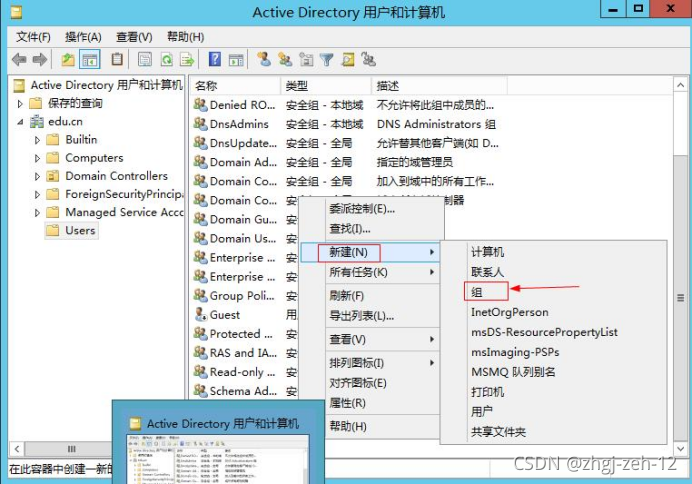Click the taskbar preview thumbnail of Active Directory
This screenshot has width=692, height=484.
[218, 459]
